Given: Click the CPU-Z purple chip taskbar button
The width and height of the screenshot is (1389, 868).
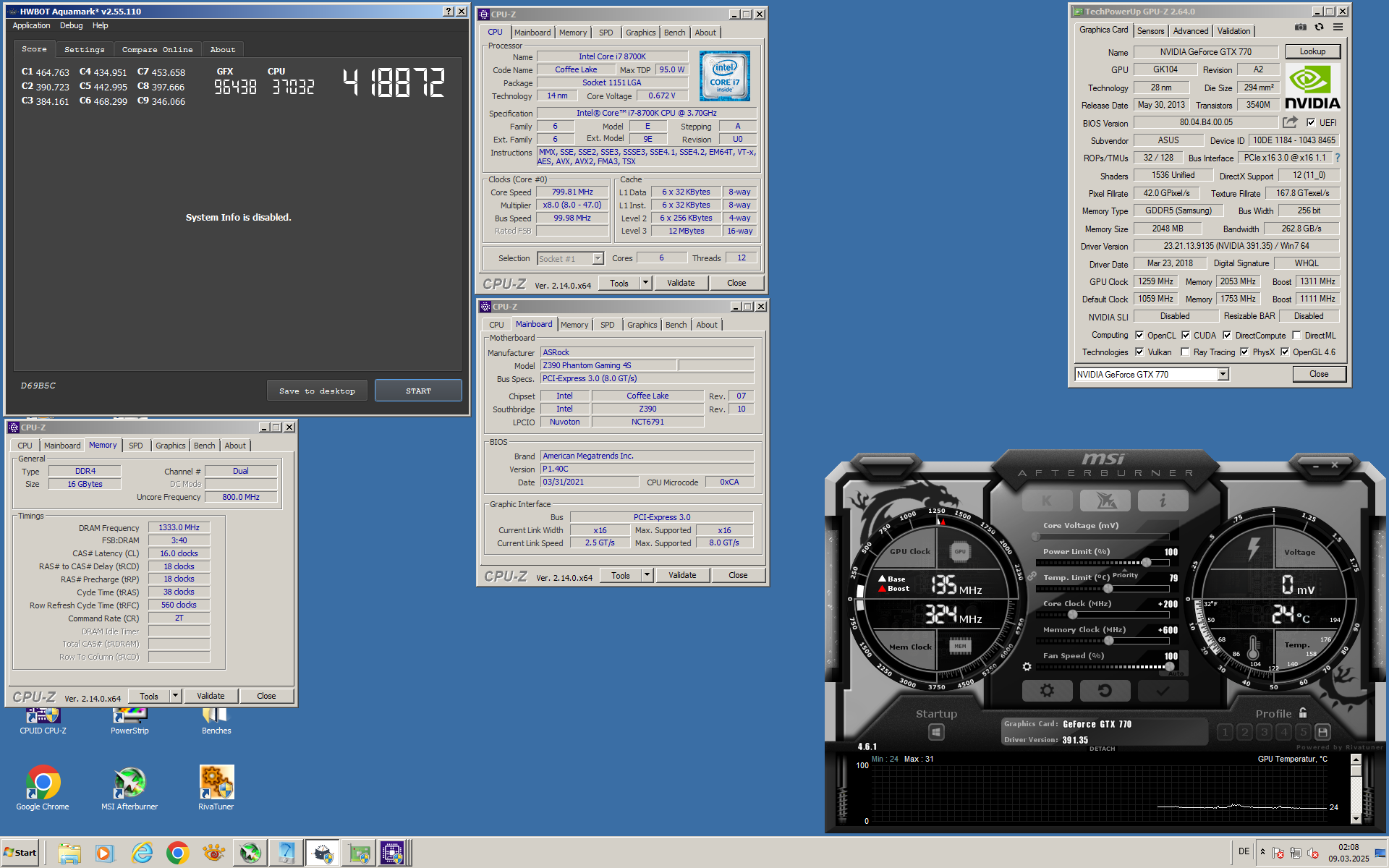Looking at the screenshot, I should point(392,853).
